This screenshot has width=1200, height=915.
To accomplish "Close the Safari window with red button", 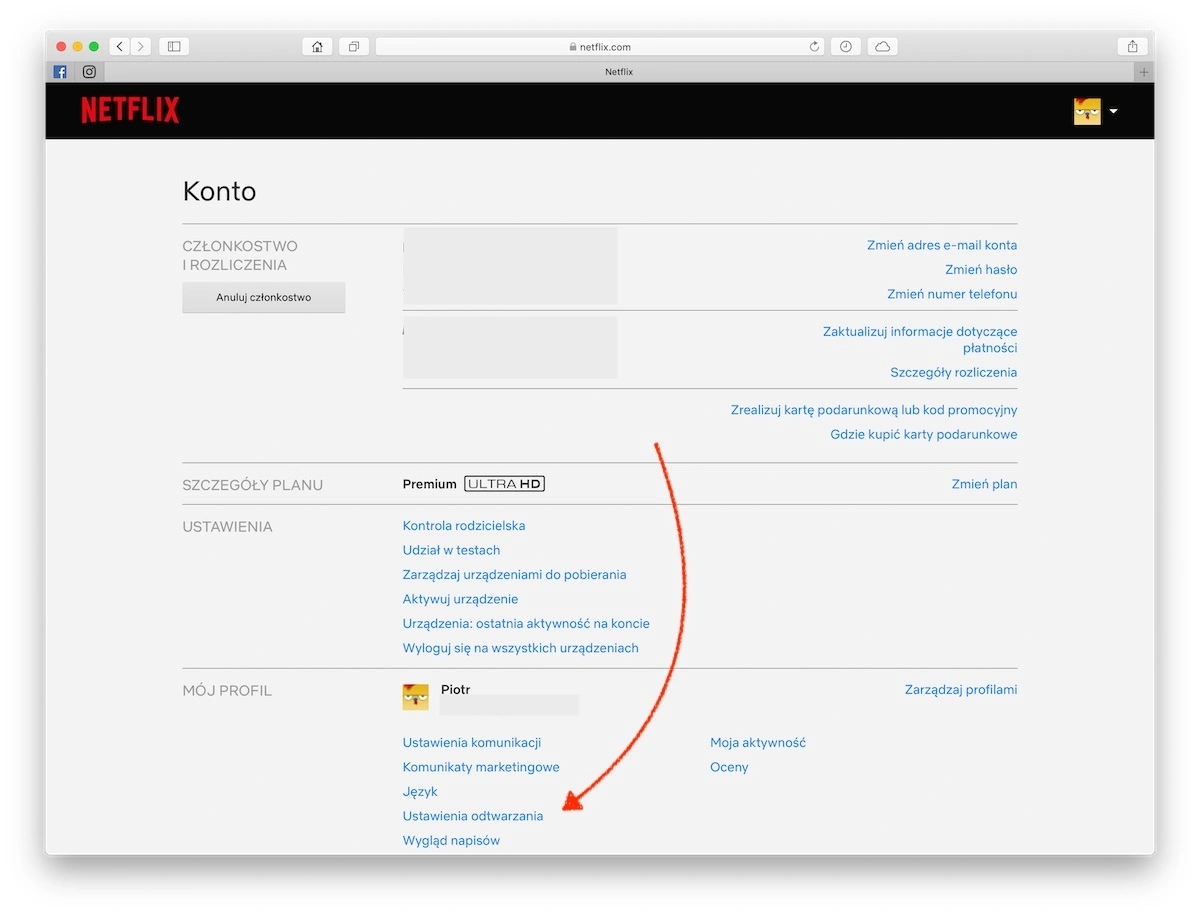I will click(61, 47).
